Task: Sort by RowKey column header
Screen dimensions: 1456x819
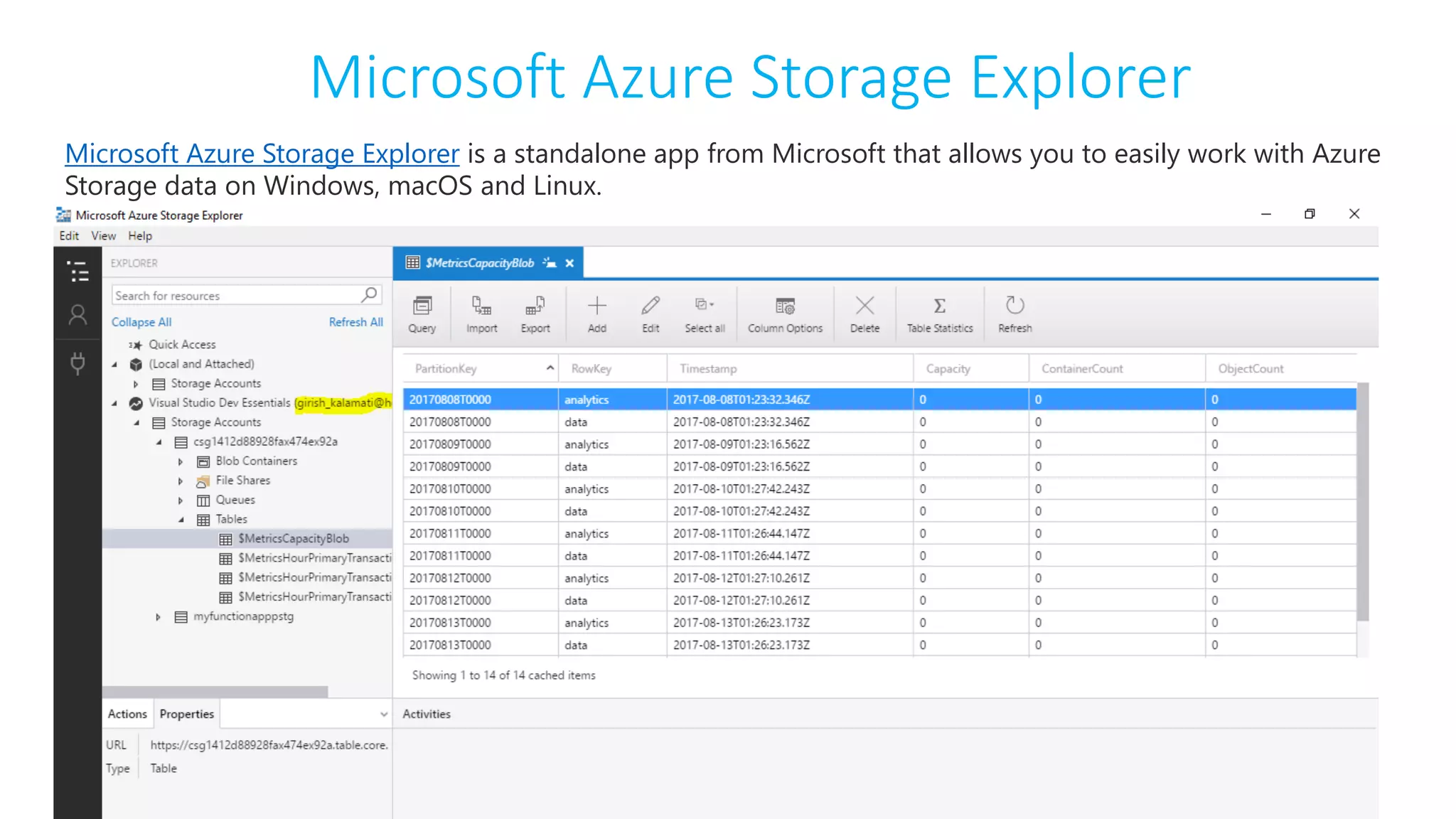Action: [613, 368]
